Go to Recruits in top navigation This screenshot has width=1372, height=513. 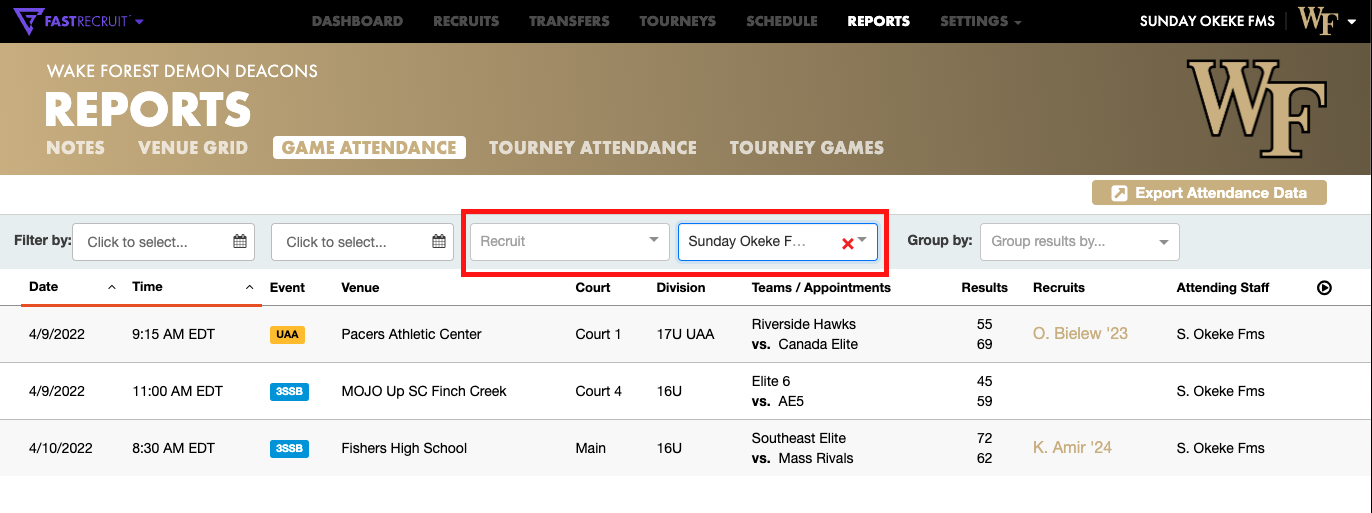coord(466,21)
